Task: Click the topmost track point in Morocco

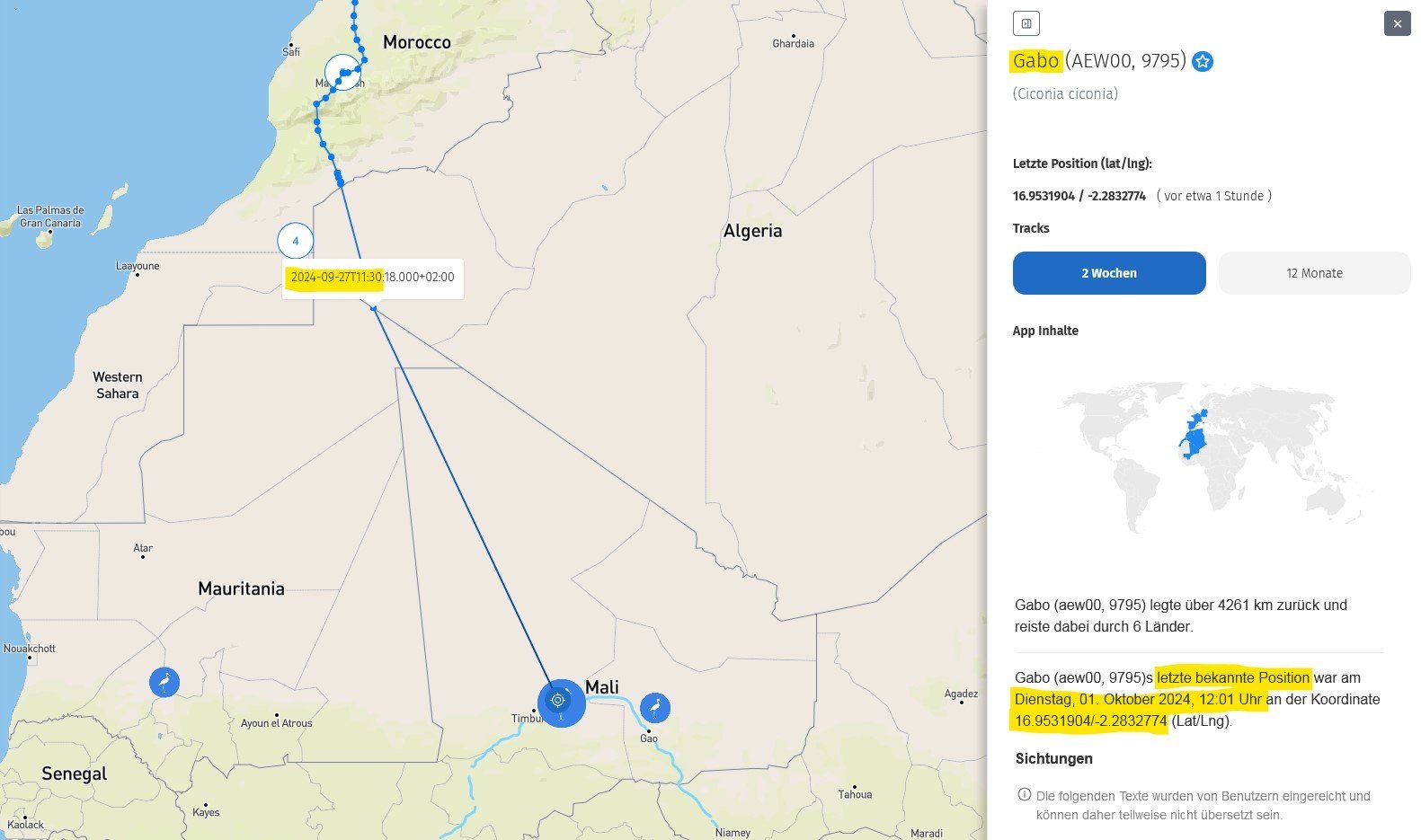Action: 354,4
